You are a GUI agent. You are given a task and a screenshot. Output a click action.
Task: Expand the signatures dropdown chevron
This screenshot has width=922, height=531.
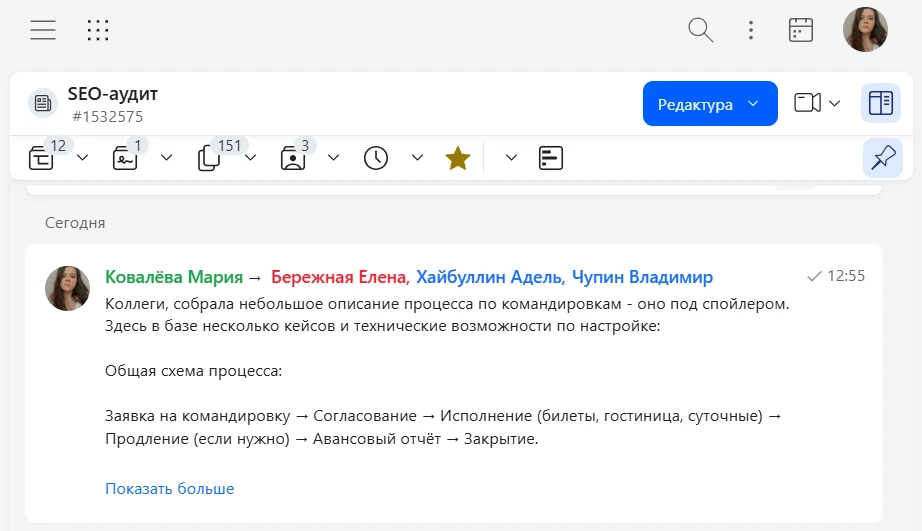(166, 158)
